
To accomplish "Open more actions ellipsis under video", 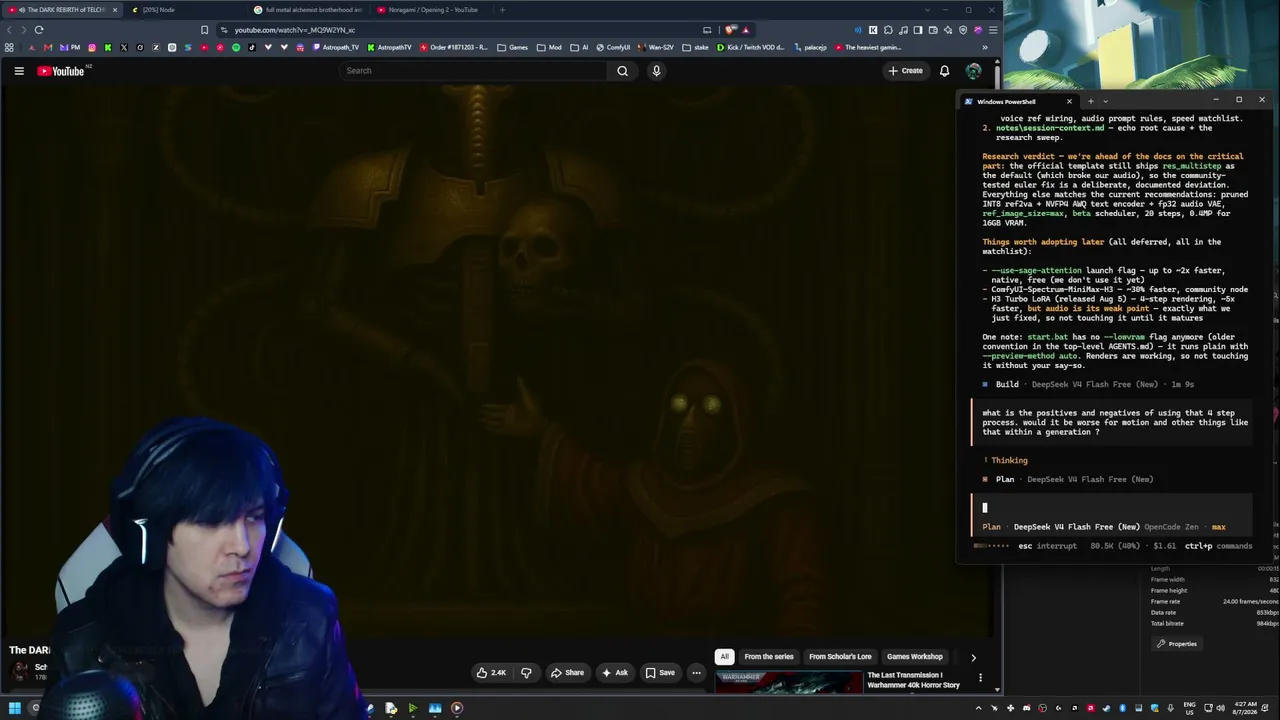I will [696, 673].
